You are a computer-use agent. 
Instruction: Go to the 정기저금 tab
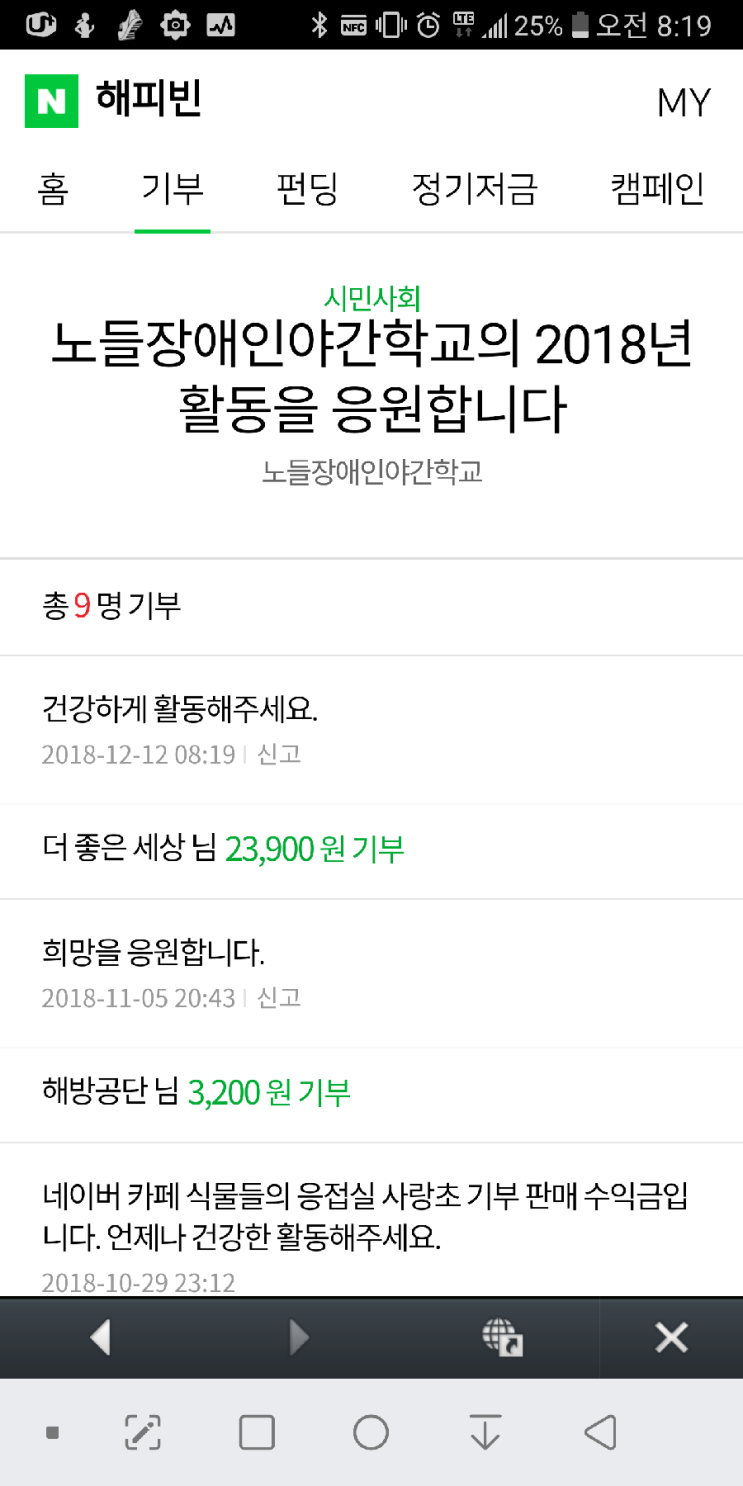[x=474, y=188]
